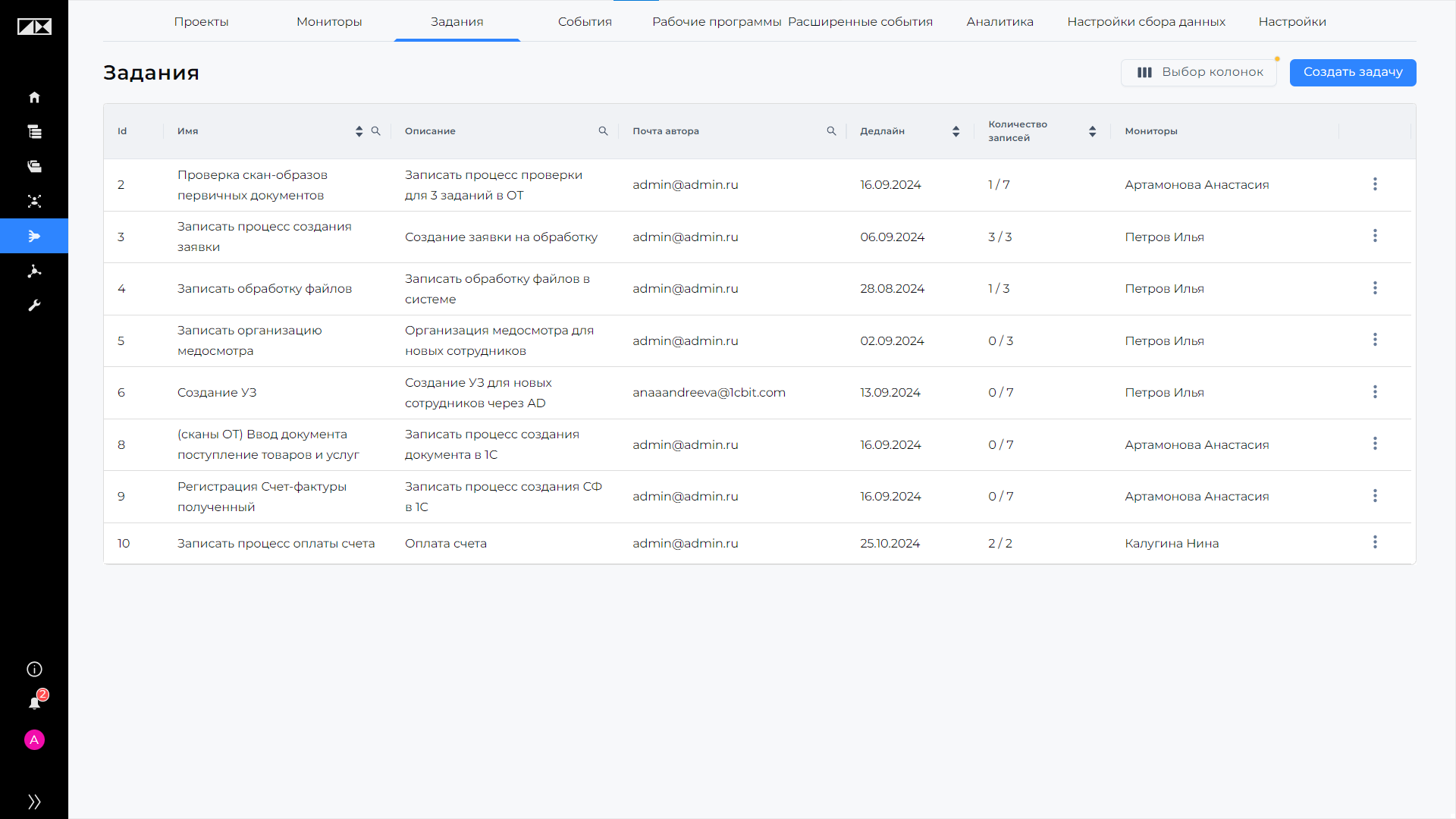
Task: Click the app logo in the sidebar
Action: (x=34, y=27)
